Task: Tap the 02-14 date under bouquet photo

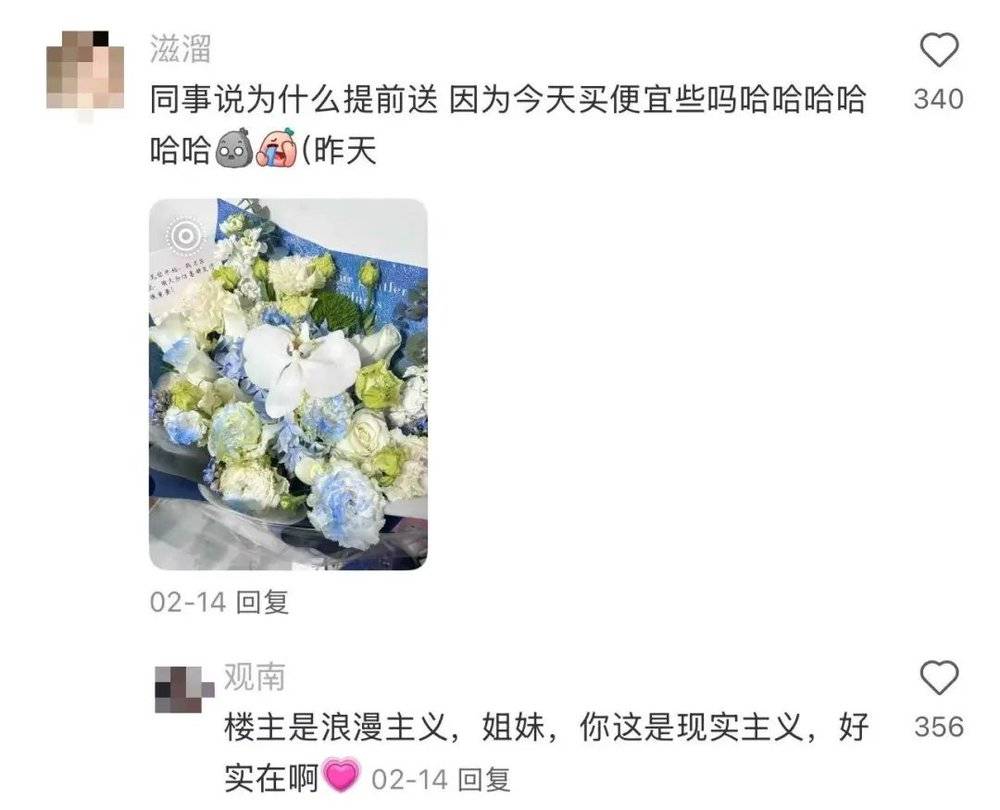Action: click(188, 602)
